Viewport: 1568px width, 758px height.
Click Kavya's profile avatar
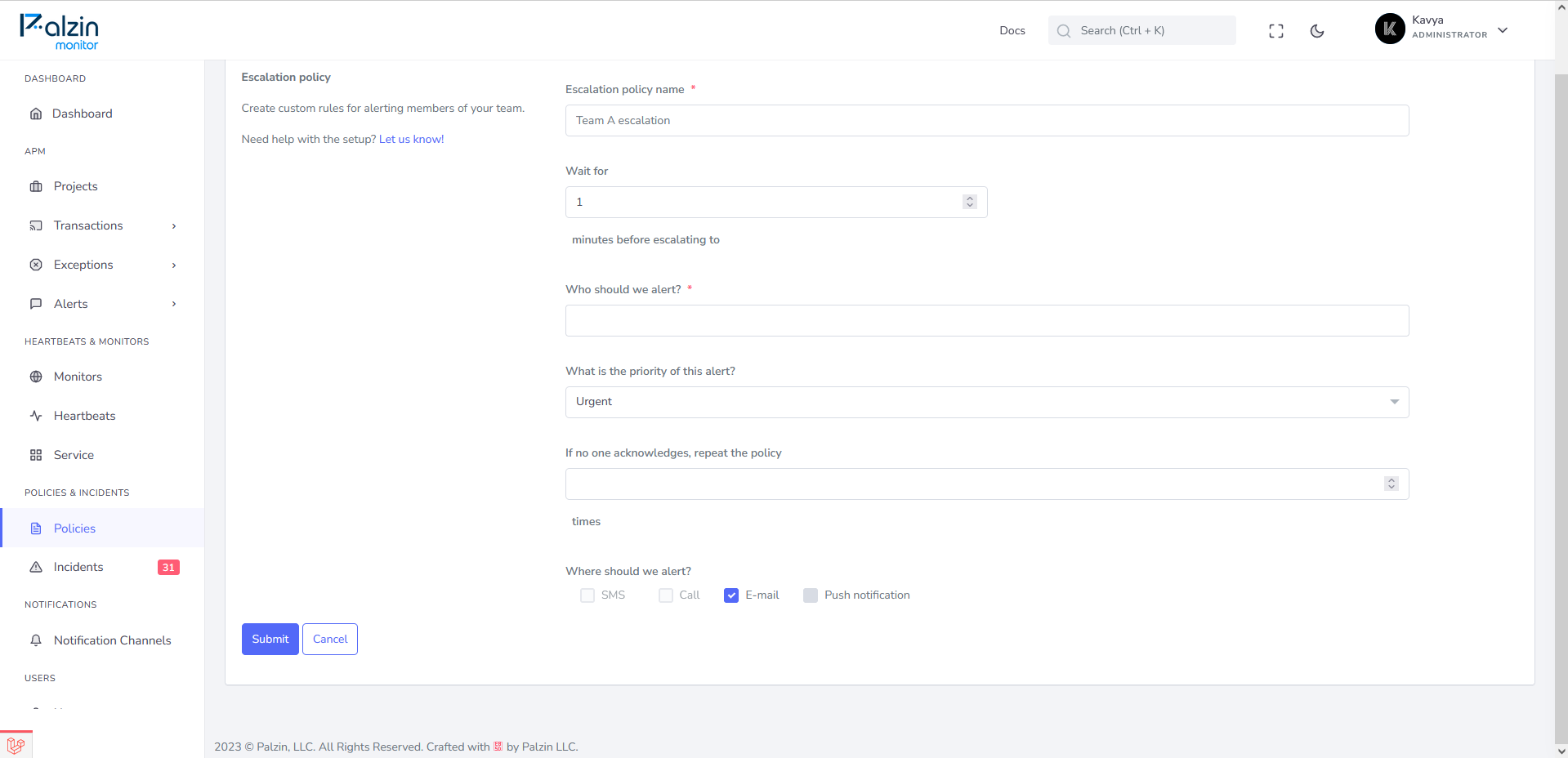point(1390,29)
